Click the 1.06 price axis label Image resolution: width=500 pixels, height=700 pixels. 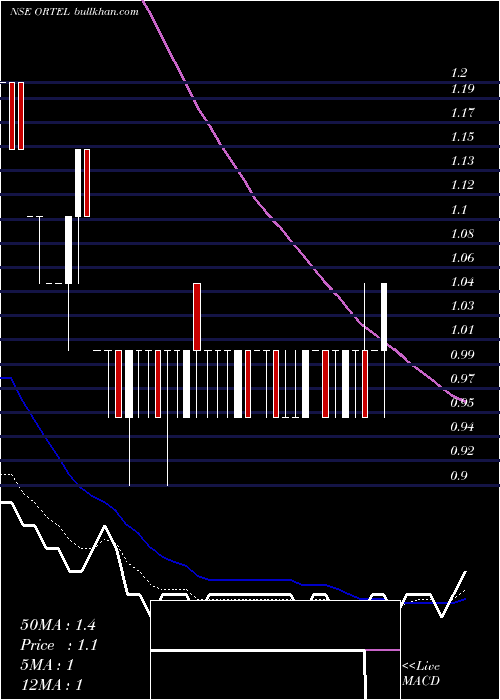pyautogui.click(x=462, y=258)
